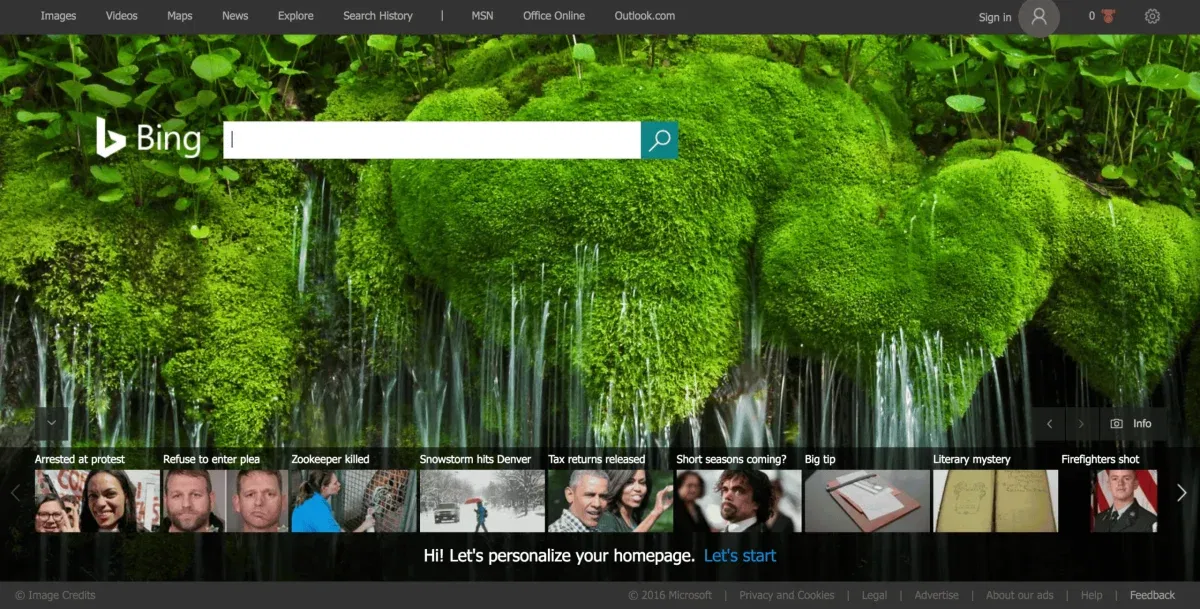
Task: Open the Big tip thumbnail
Action: [x=867, y=501]
